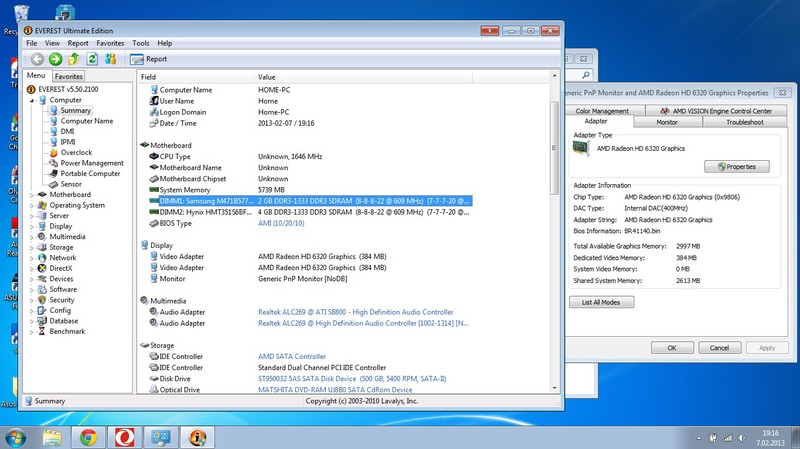
Task: Expand the Network tree node
Action: tap(32, 258)
